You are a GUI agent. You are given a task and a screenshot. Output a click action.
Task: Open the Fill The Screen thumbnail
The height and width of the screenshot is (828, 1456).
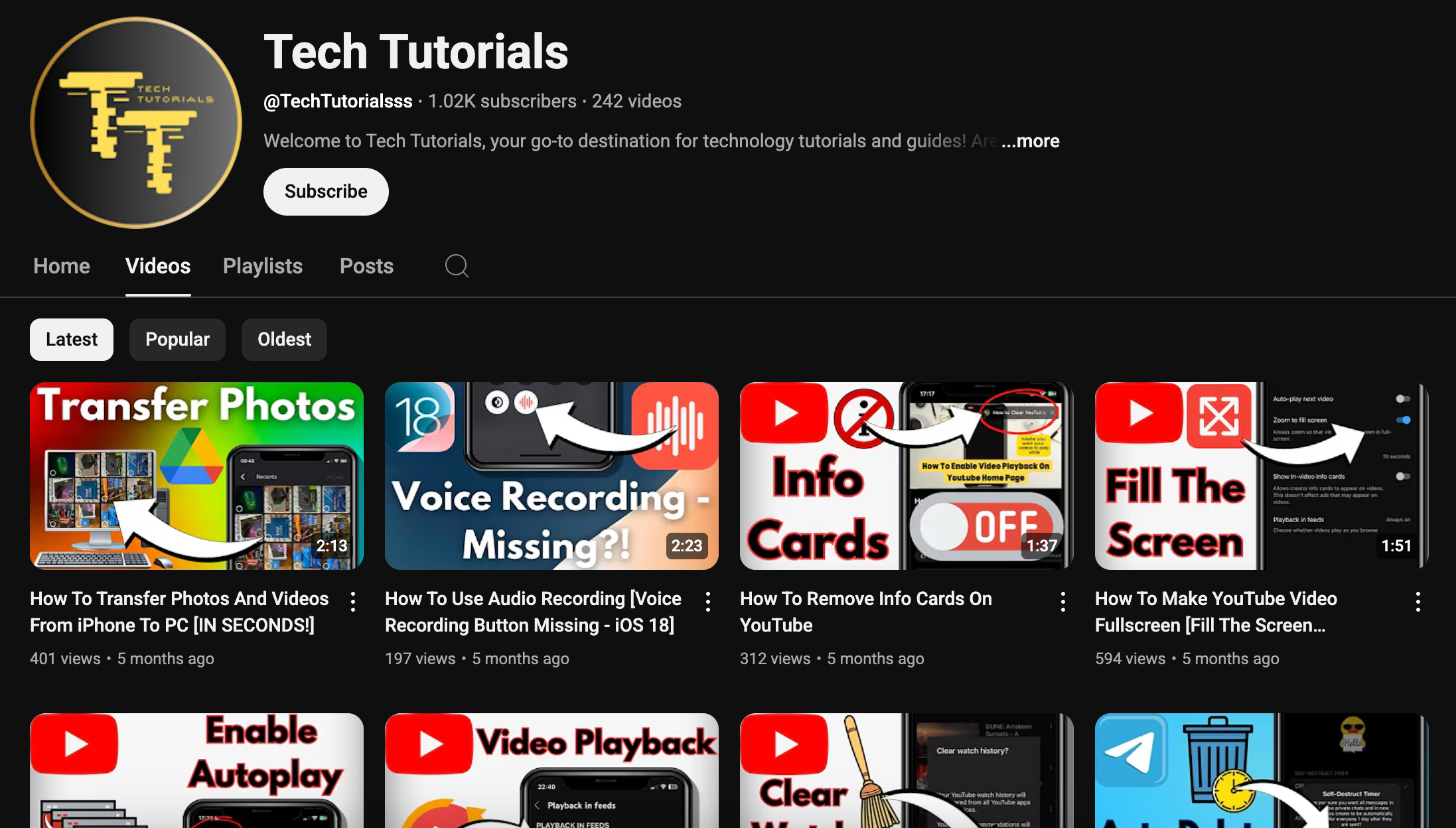pyautogui.click(x=1262, y=476)
